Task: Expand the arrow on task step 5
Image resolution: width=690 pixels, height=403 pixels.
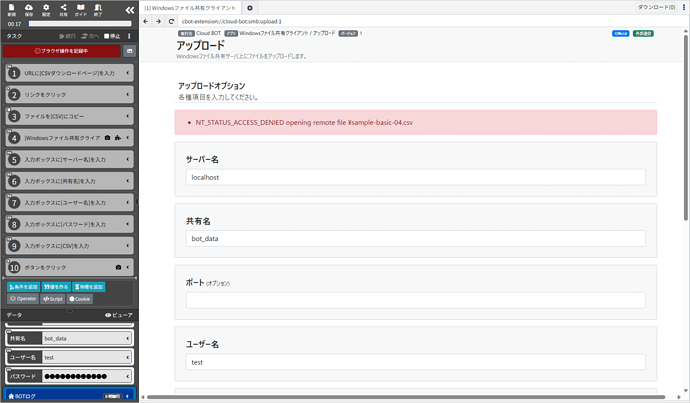Action: (x=128, y=159)
